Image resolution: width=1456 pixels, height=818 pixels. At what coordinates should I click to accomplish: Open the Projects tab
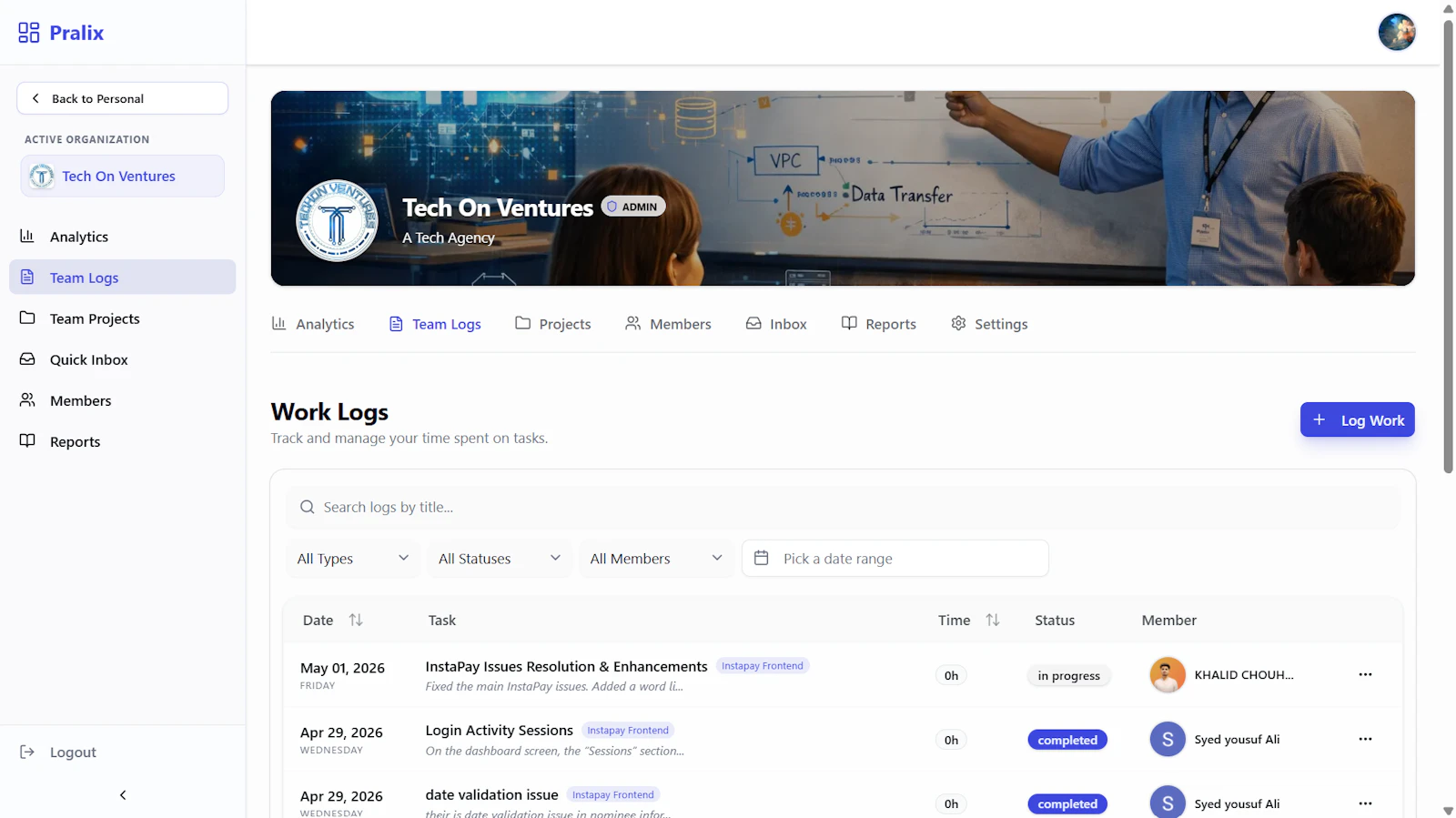coord(553,324)
